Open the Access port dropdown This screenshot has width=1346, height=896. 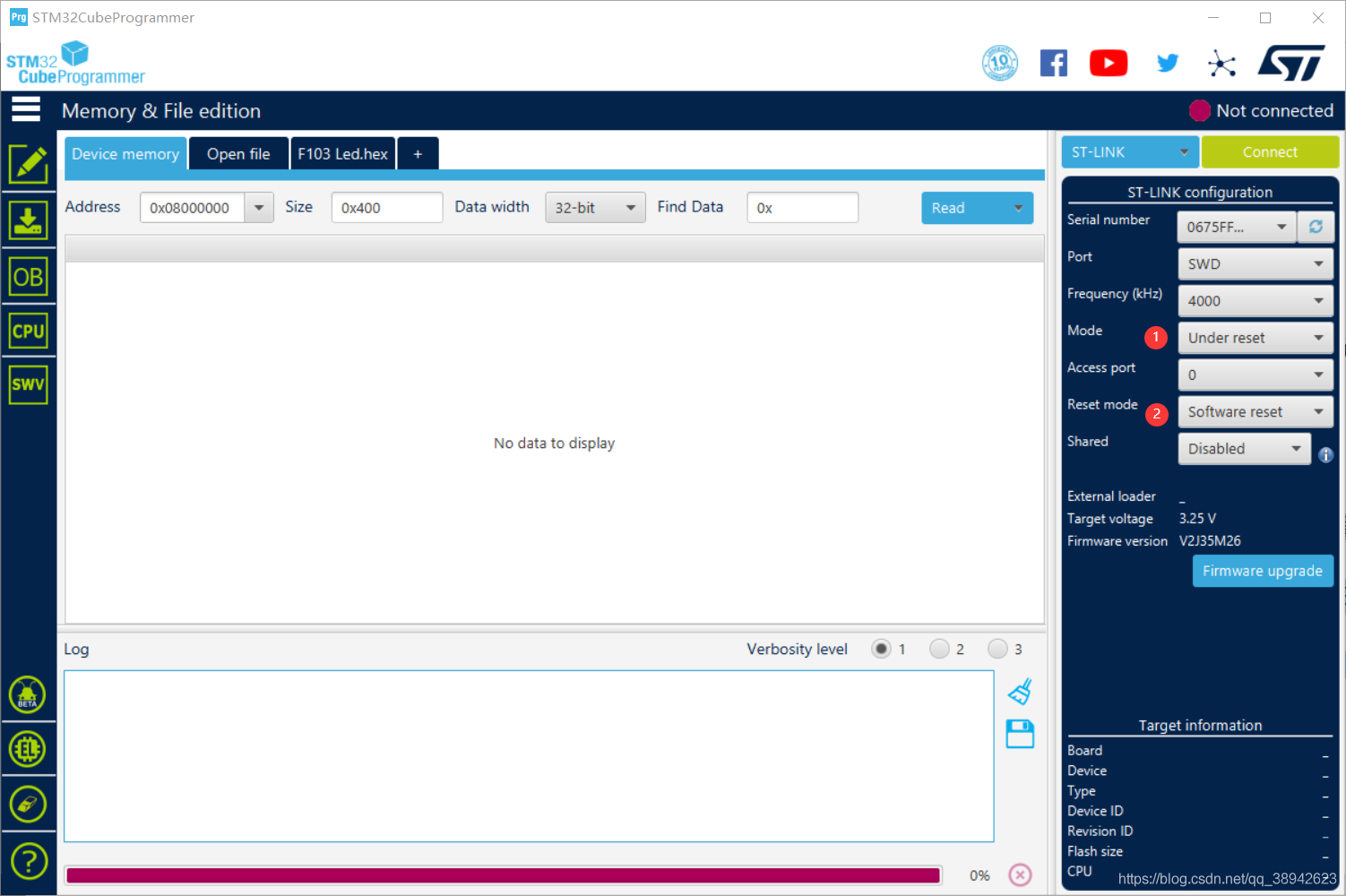(x=1255, y=375)
